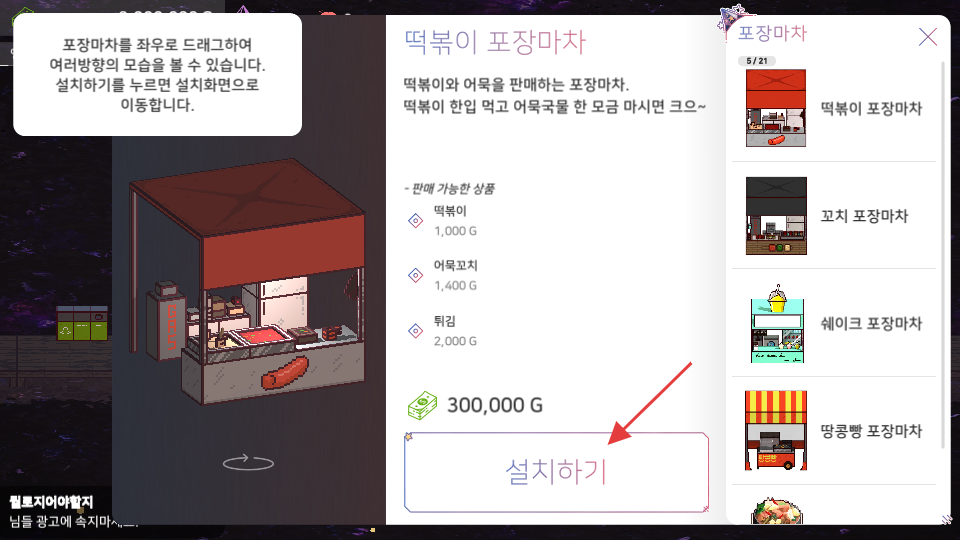The image size is (960, 540).
Task: Click the 쉐이크 포장마차 list label
Action: [871, 323]
